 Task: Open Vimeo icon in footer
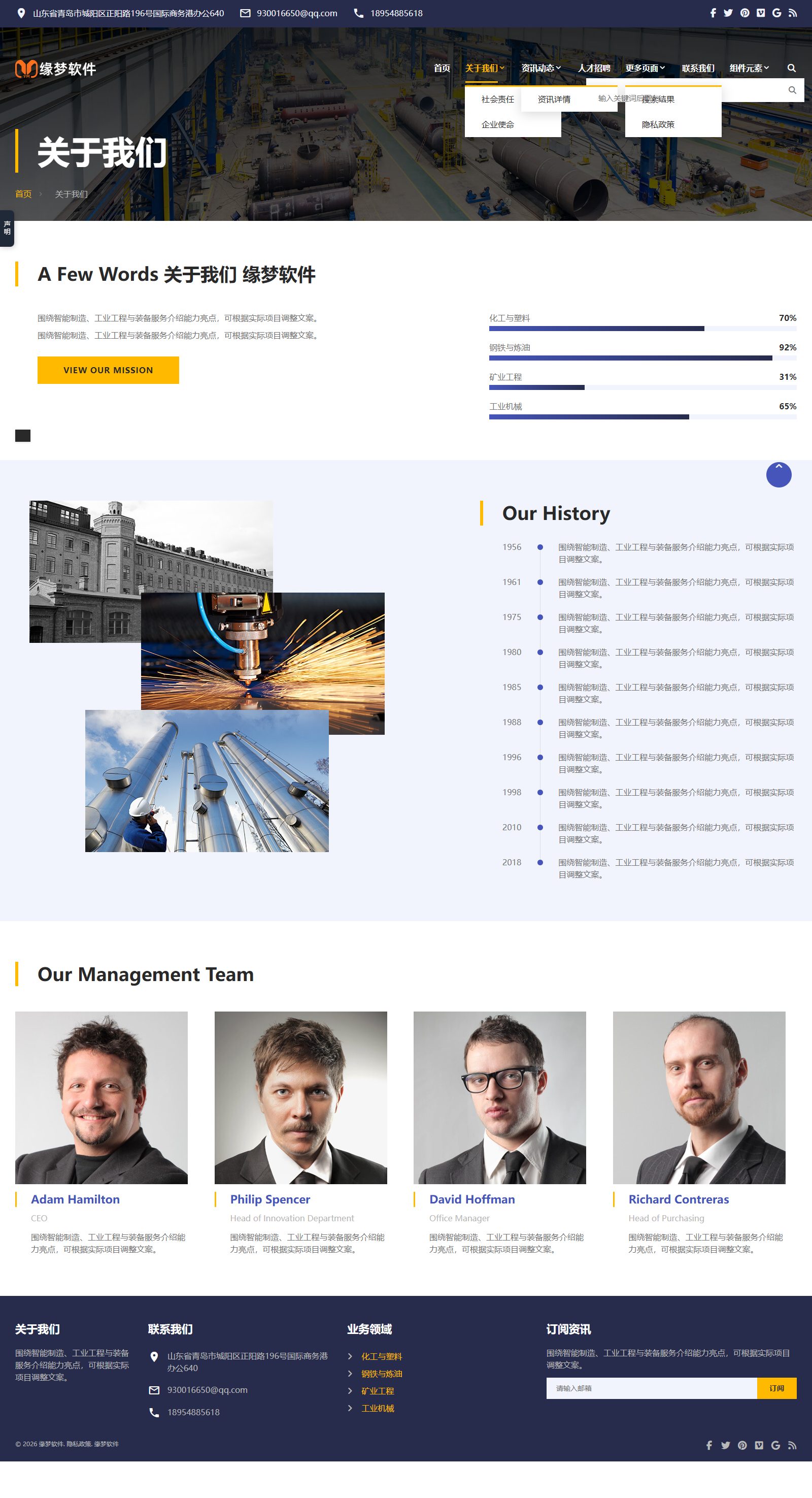[759, 1445]
